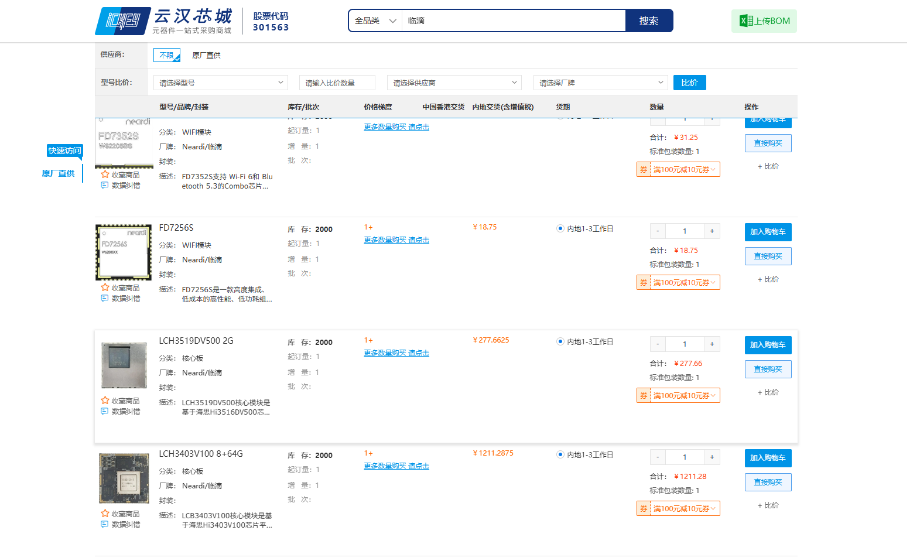The image size is (907, 558).
Task: Click the 券 coupon icon for LCH3403V100
Action: click(643, 509)
